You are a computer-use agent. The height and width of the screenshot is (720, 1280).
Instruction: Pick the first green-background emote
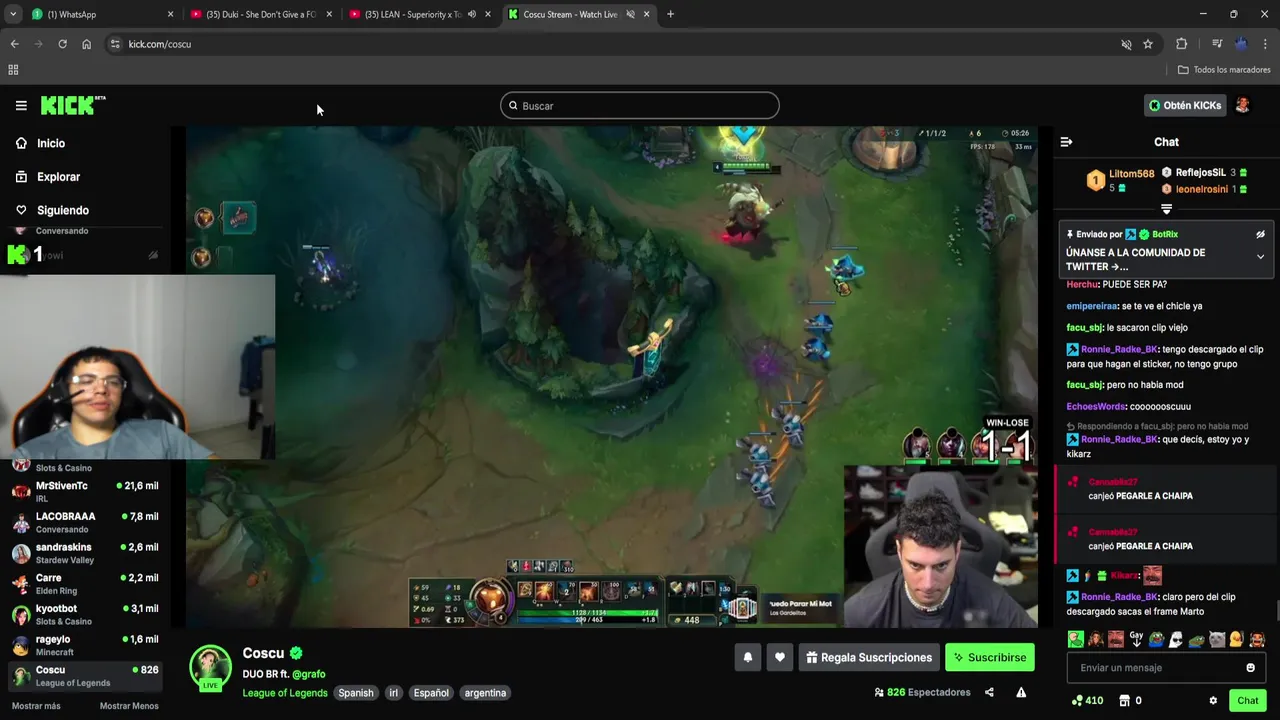(x=1076, y=640)
